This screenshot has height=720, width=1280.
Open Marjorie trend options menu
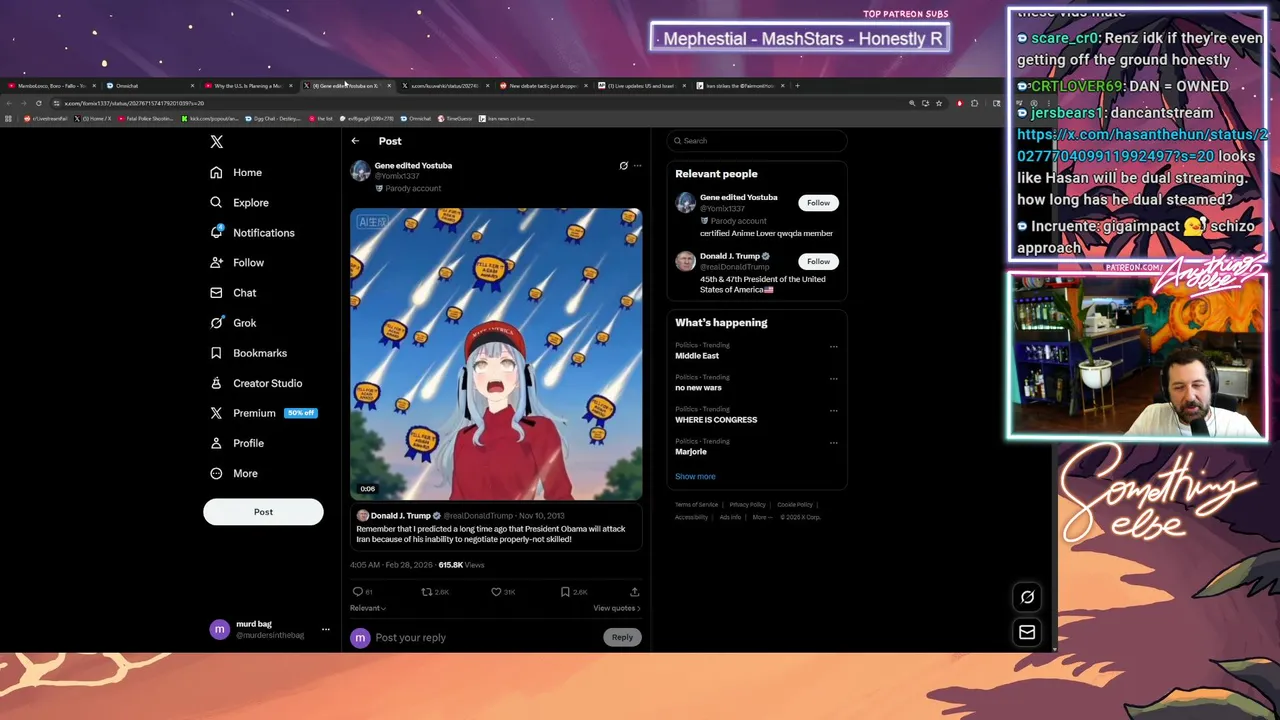coord(834,443)
